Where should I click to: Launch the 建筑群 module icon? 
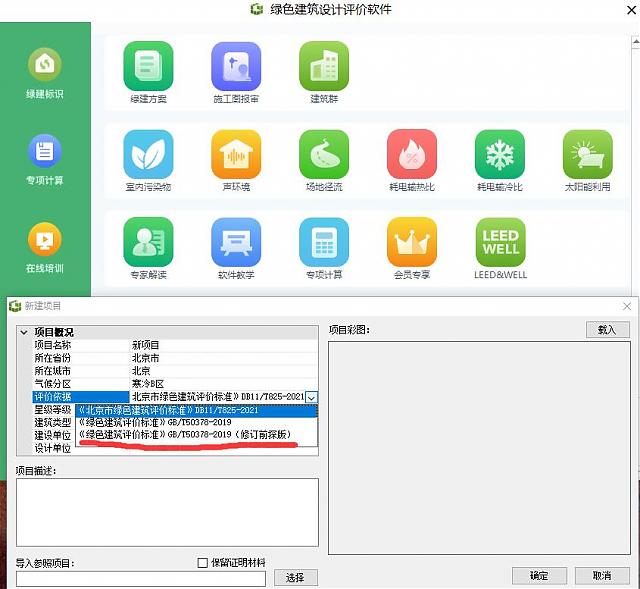pyautogui.click(x=324, y=66)
